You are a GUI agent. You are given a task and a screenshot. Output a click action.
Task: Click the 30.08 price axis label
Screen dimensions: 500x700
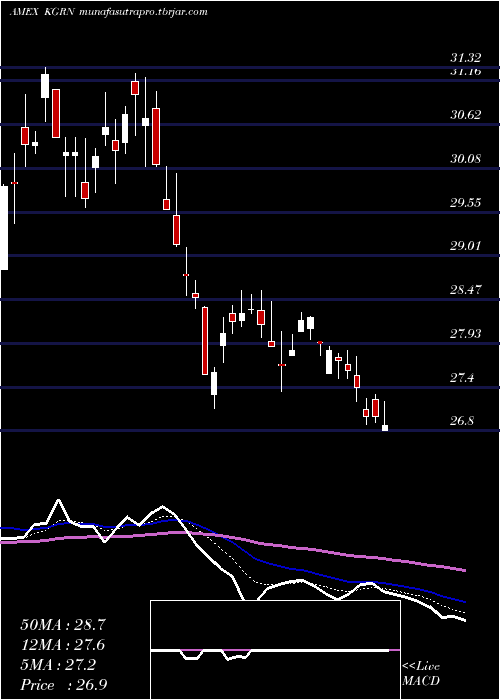coord(466,158)
